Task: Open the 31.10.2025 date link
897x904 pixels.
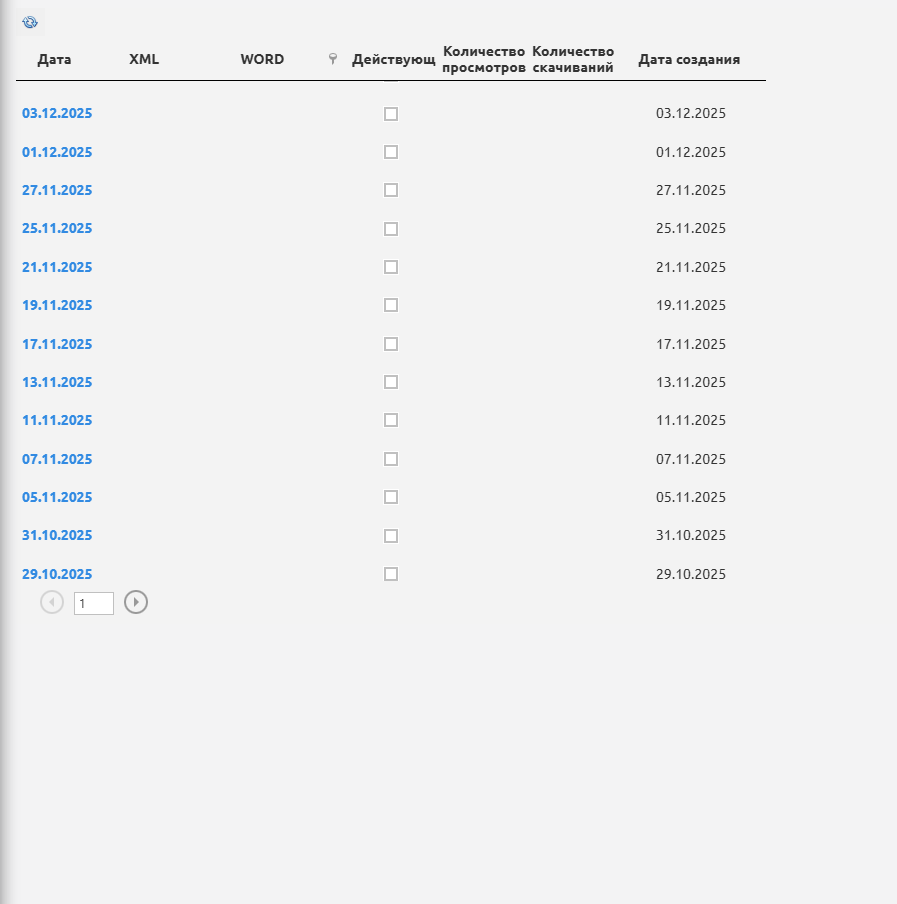Action: (x=57, y=536)
